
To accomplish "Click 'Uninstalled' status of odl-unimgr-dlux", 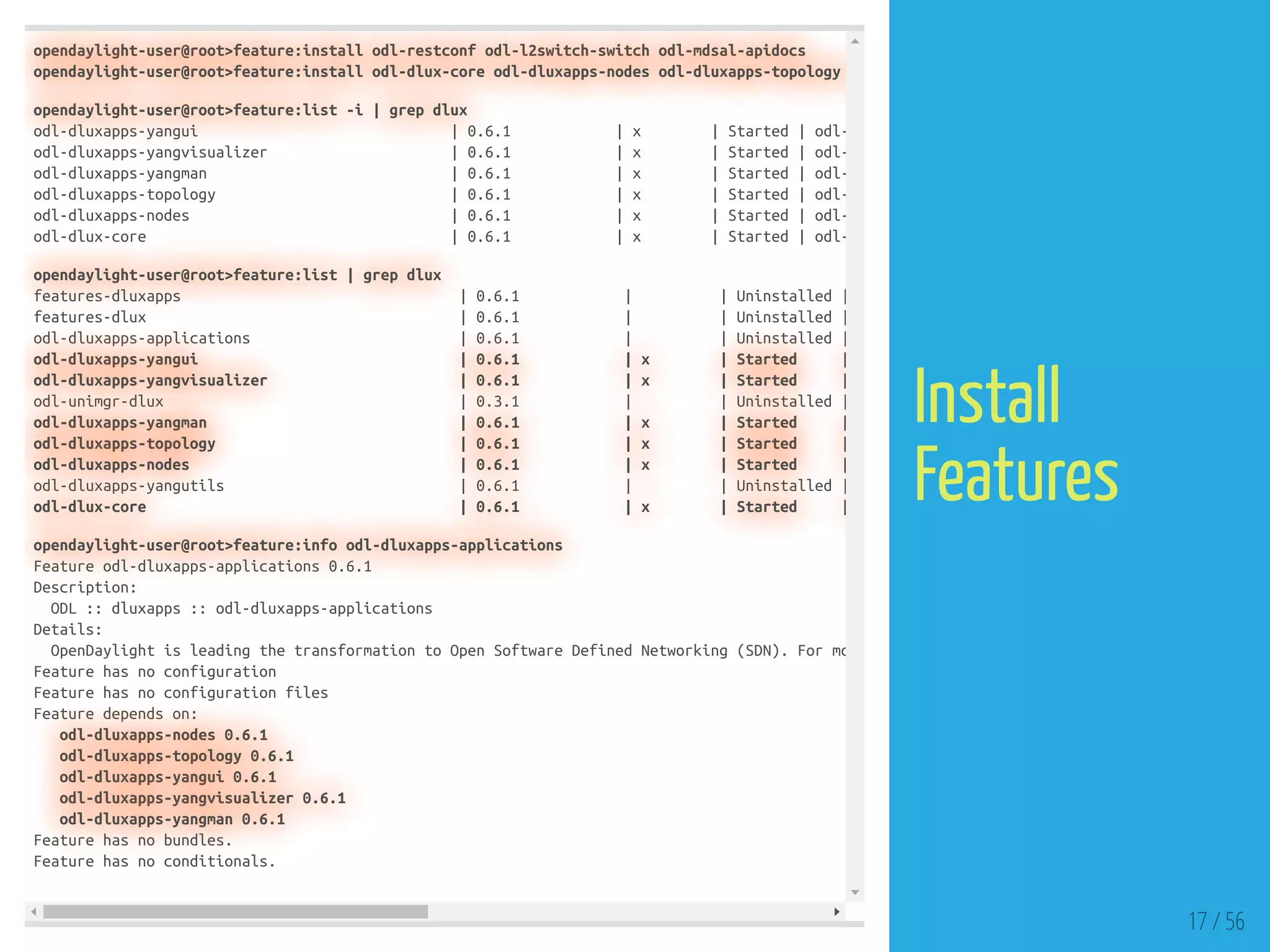I will (784, 402).
